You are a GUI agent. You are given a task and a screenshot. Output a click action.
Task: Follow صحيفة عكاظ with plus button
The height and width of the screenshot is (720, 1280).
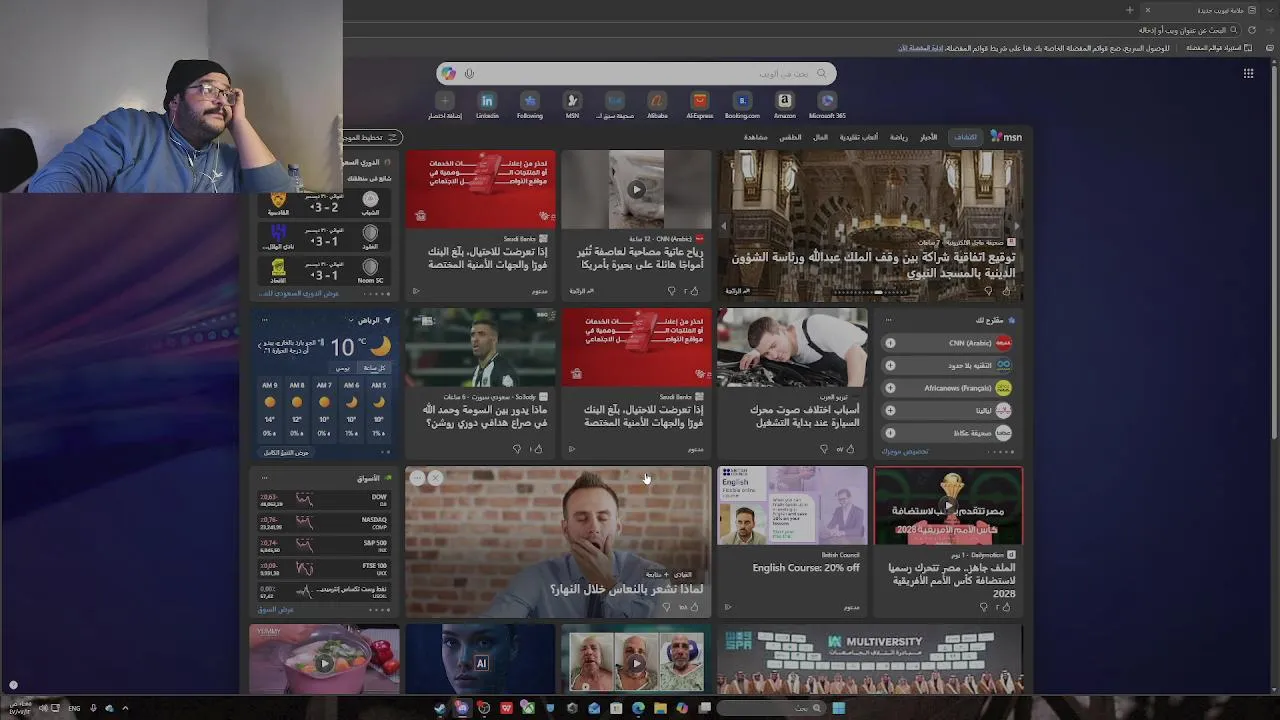(890, 433)
